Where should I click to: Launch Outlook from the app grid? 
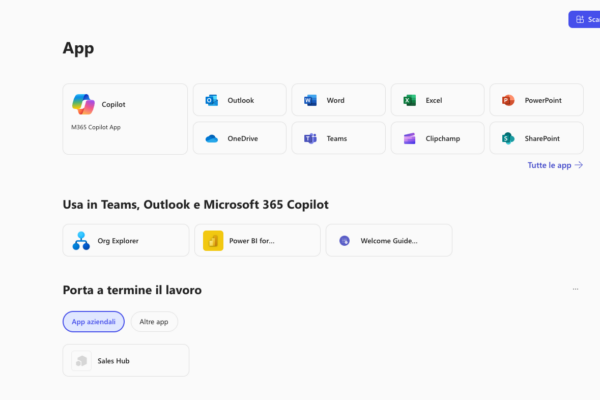[211, 100]
